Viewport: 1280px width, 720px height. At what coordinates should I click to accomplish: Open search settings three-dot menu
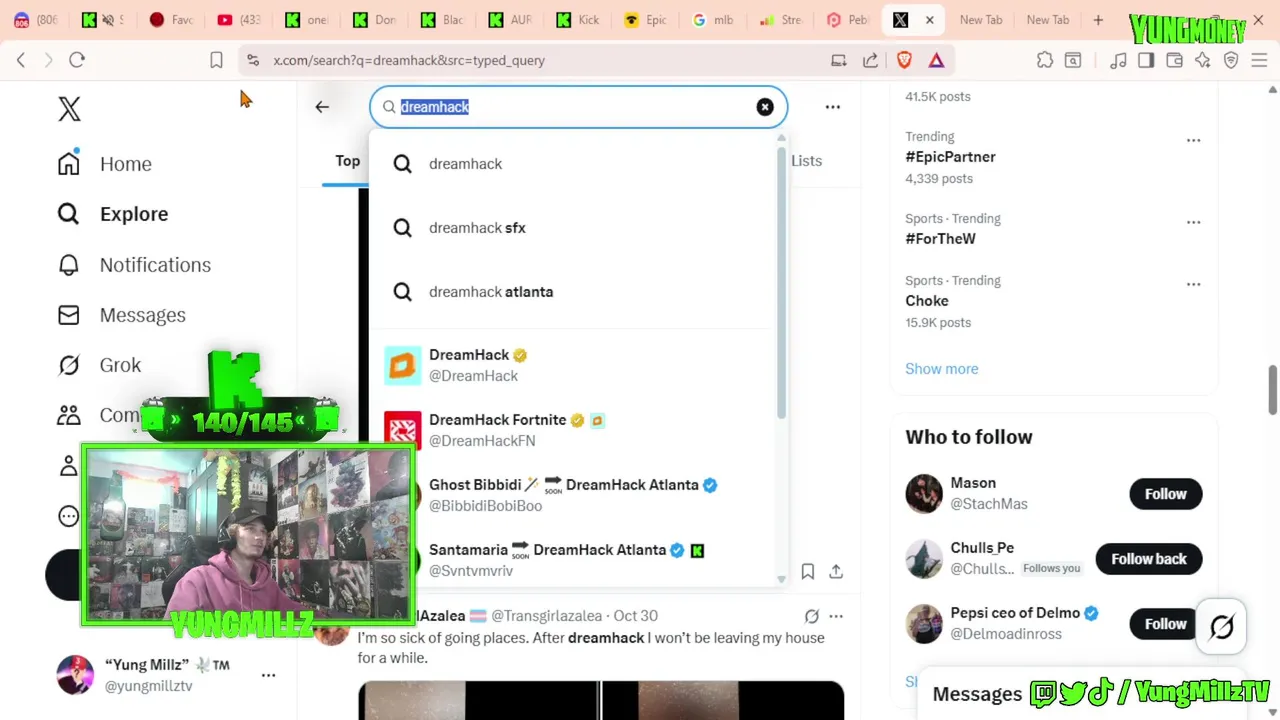click(x=832, y=107)
